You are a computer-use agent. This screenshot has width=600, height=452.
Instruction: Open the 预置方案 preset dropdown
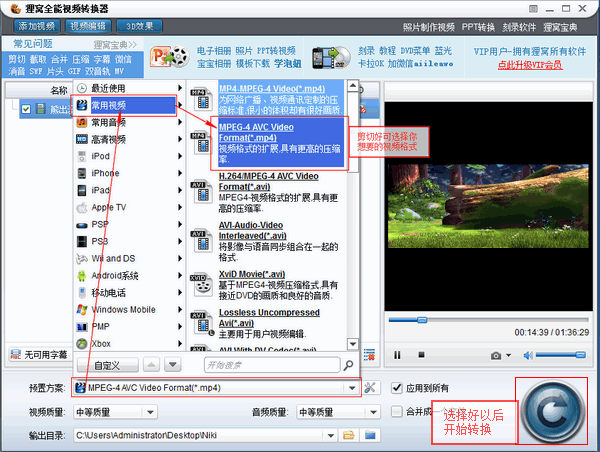352,388
